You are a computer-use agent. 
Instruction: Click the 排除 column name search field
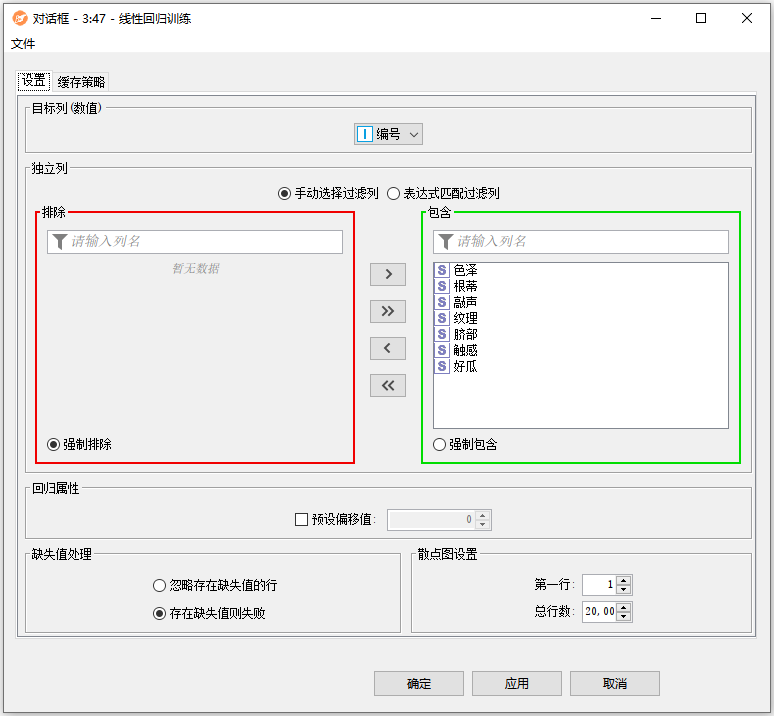pos(195,242)
